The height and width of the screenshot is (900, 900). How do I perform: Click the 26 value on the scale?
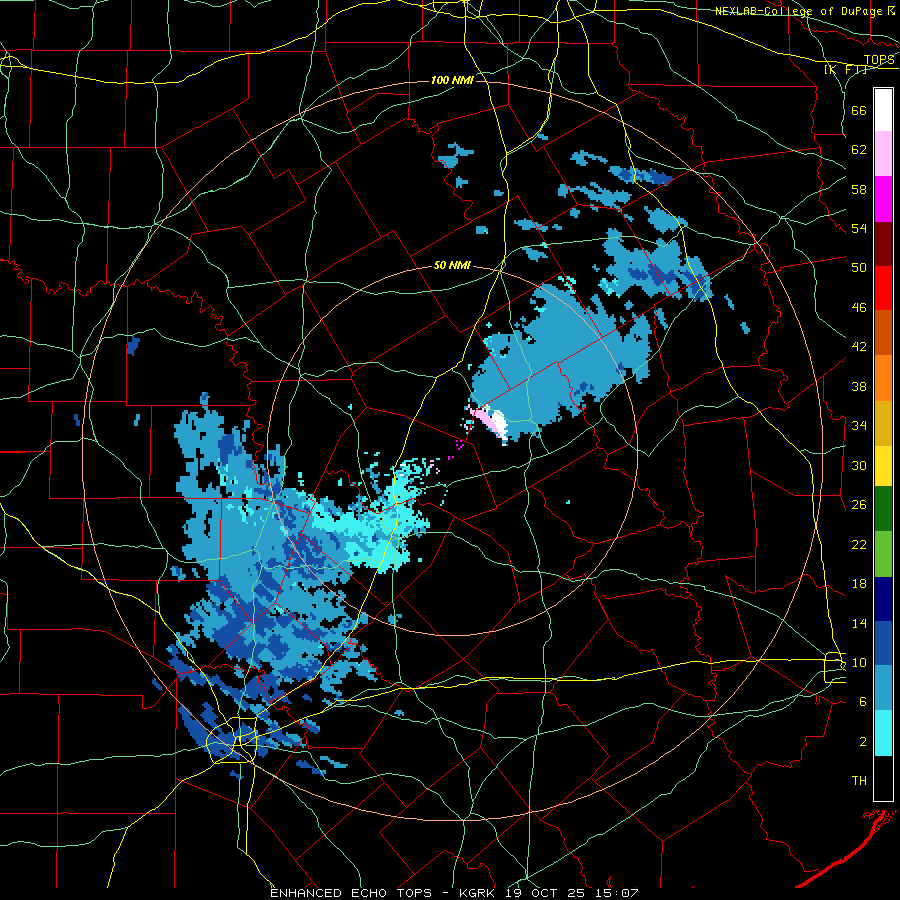pos(859,505)
